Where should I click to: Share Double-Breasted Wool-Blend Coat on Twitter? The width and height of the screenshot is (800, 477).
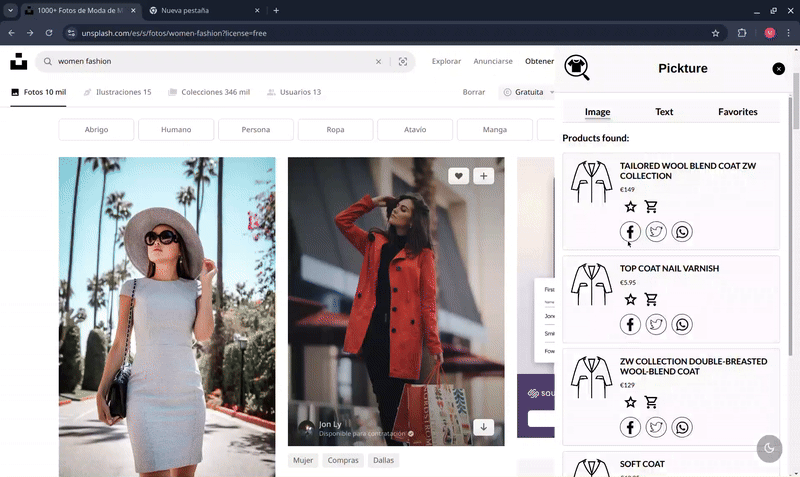(x=656, y=427)
